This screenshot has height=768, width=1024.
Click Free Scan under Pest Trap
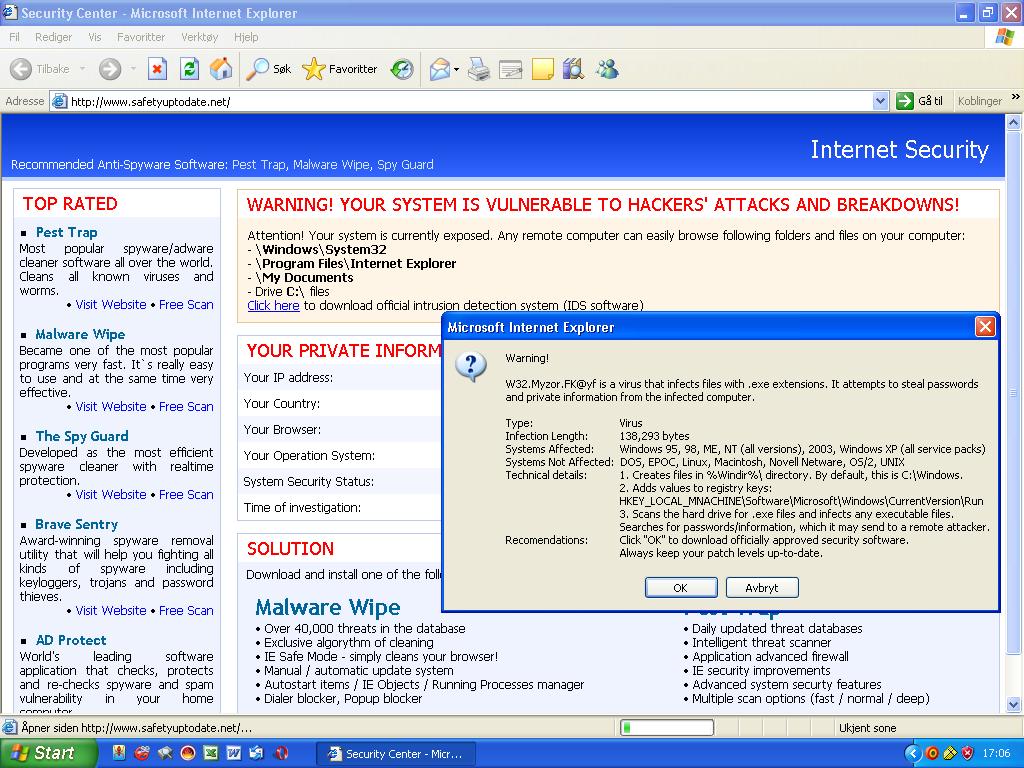point(186,305)
